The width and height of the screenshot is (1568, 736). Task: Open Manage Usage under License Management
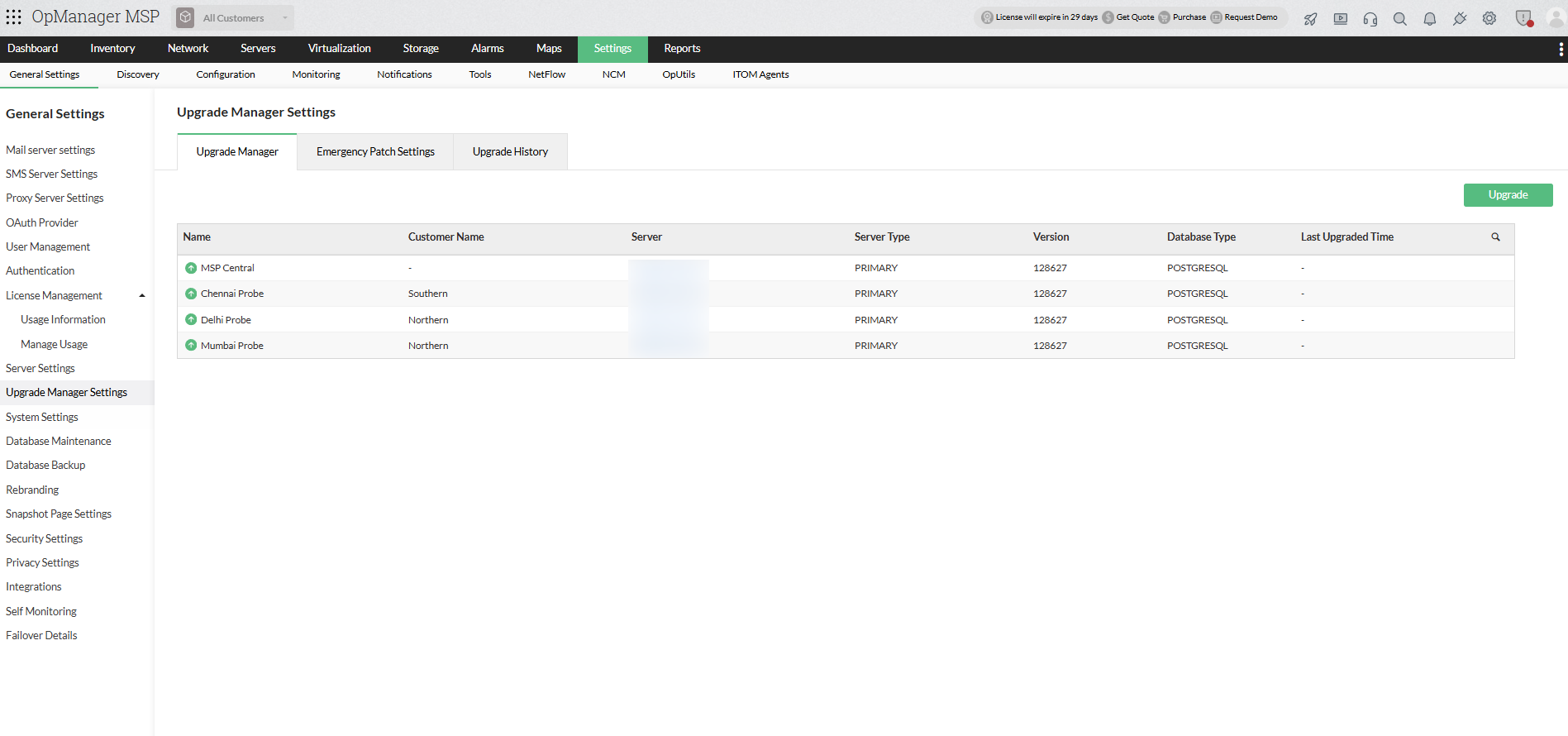tap(54, 344)
